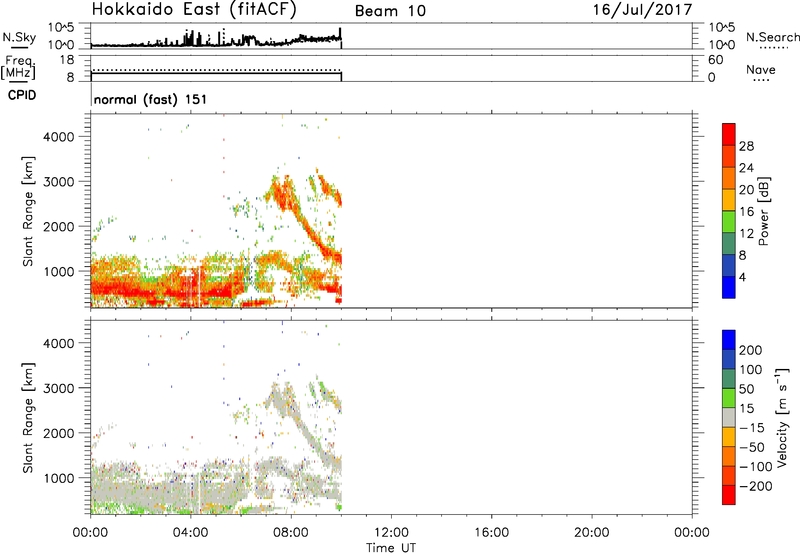Click the right '10^0' noise axis tick
Screen dimensions: 800x554
[721, 45]
